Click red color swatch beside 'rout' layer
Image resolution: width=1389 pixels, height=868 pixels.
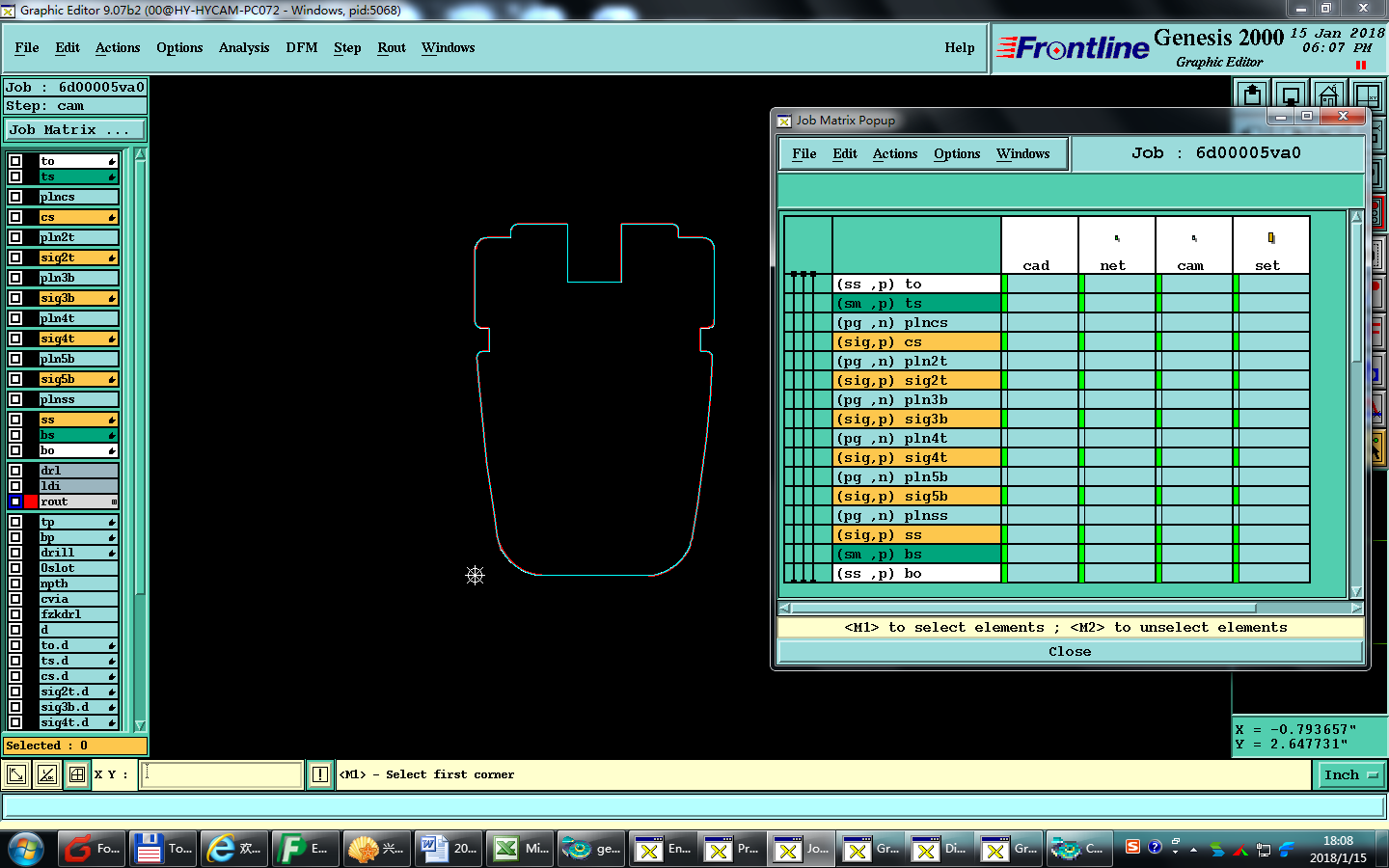pos(31,502)
